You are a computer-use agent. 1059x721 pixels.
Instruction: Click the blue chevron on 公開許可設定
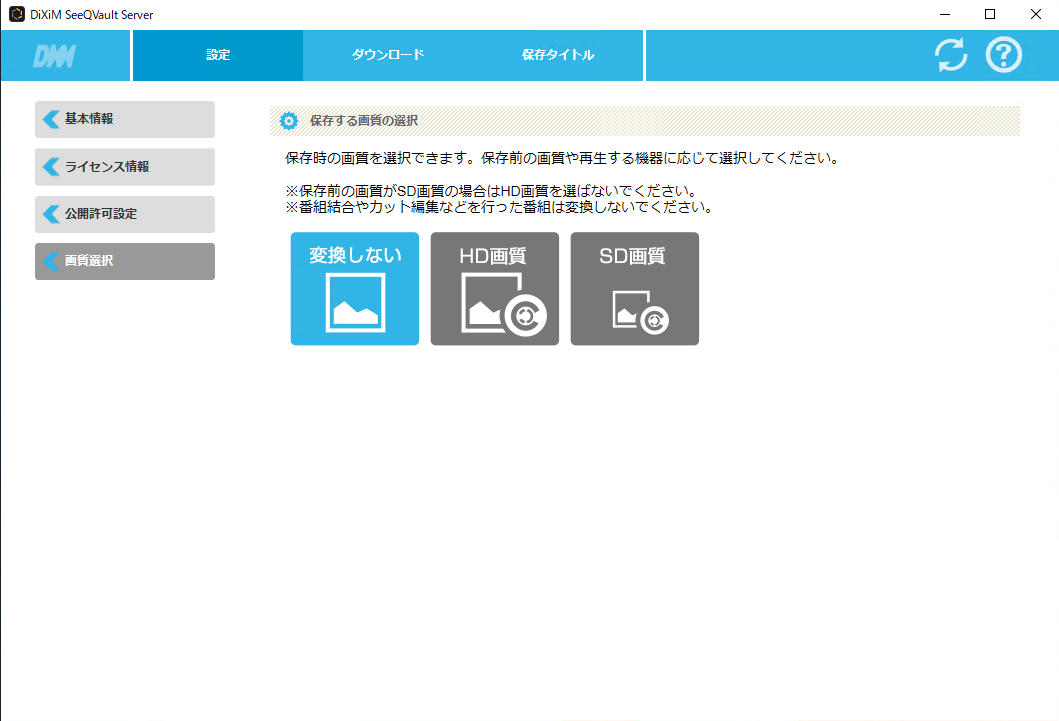(51, 214)
